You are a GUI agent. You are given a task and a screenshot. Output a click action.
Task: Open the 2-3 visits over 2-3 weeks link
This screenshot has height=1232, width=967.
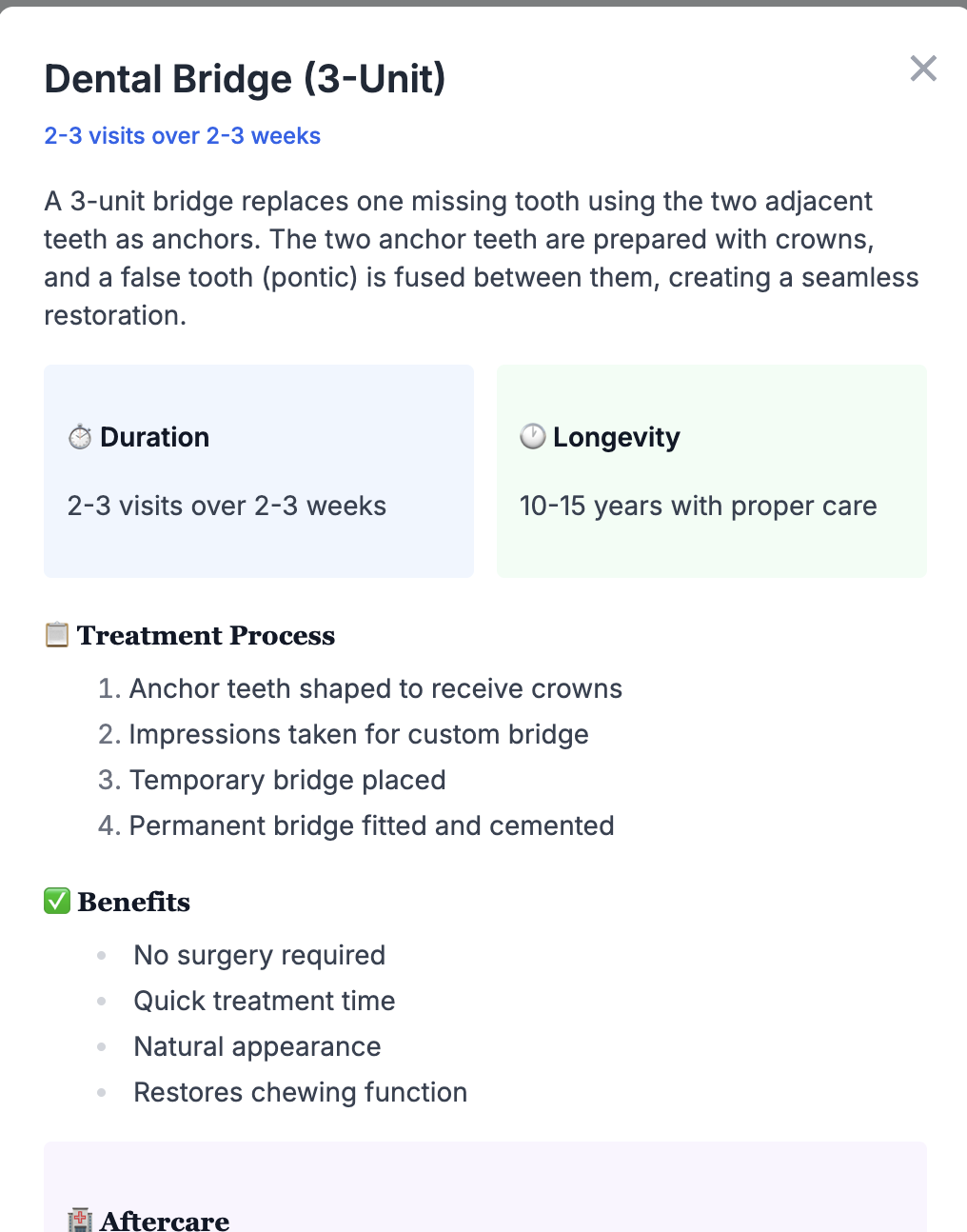pos(182,136)
